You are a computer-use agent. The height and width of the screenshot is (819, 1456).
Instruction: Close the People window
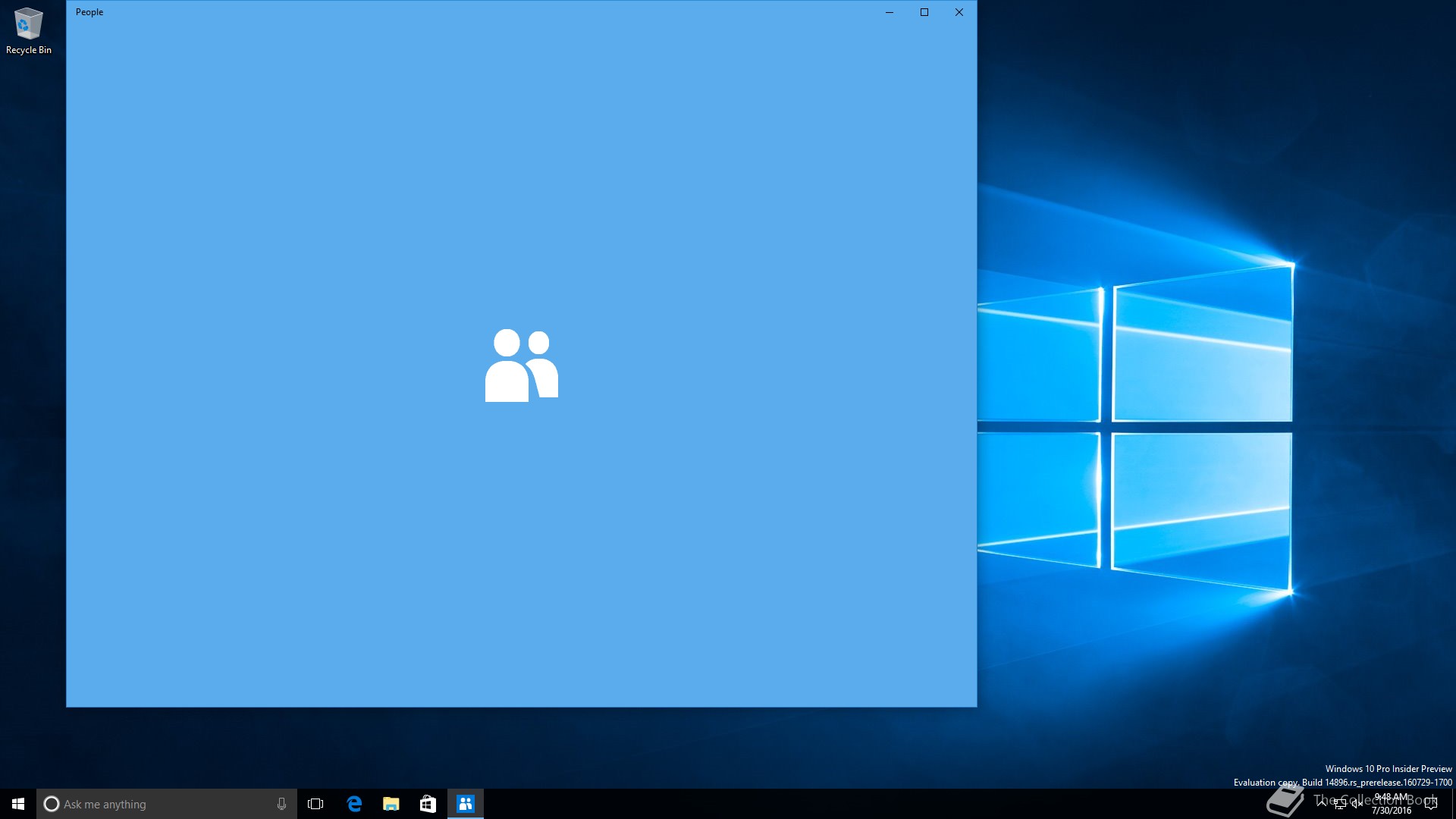point(959,12)
